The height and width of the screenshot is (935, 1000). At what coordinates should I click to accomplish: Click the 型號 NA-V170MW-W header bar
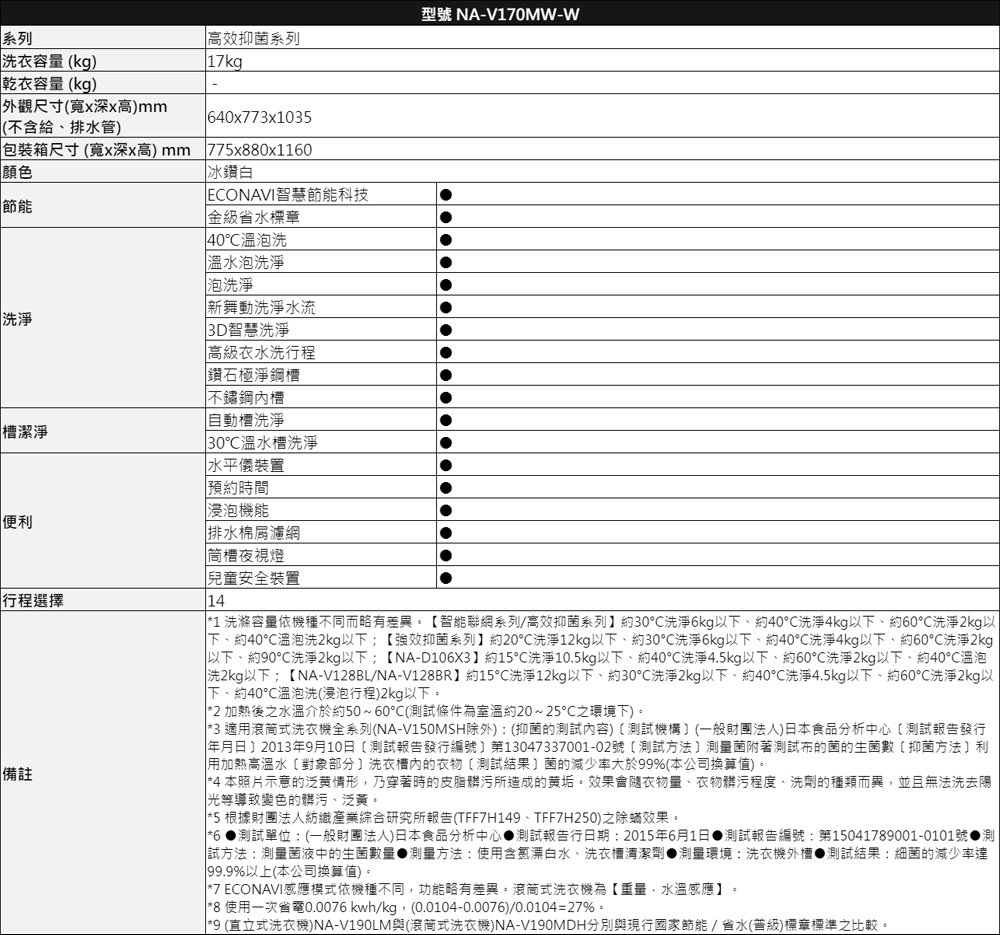[499, 15]
